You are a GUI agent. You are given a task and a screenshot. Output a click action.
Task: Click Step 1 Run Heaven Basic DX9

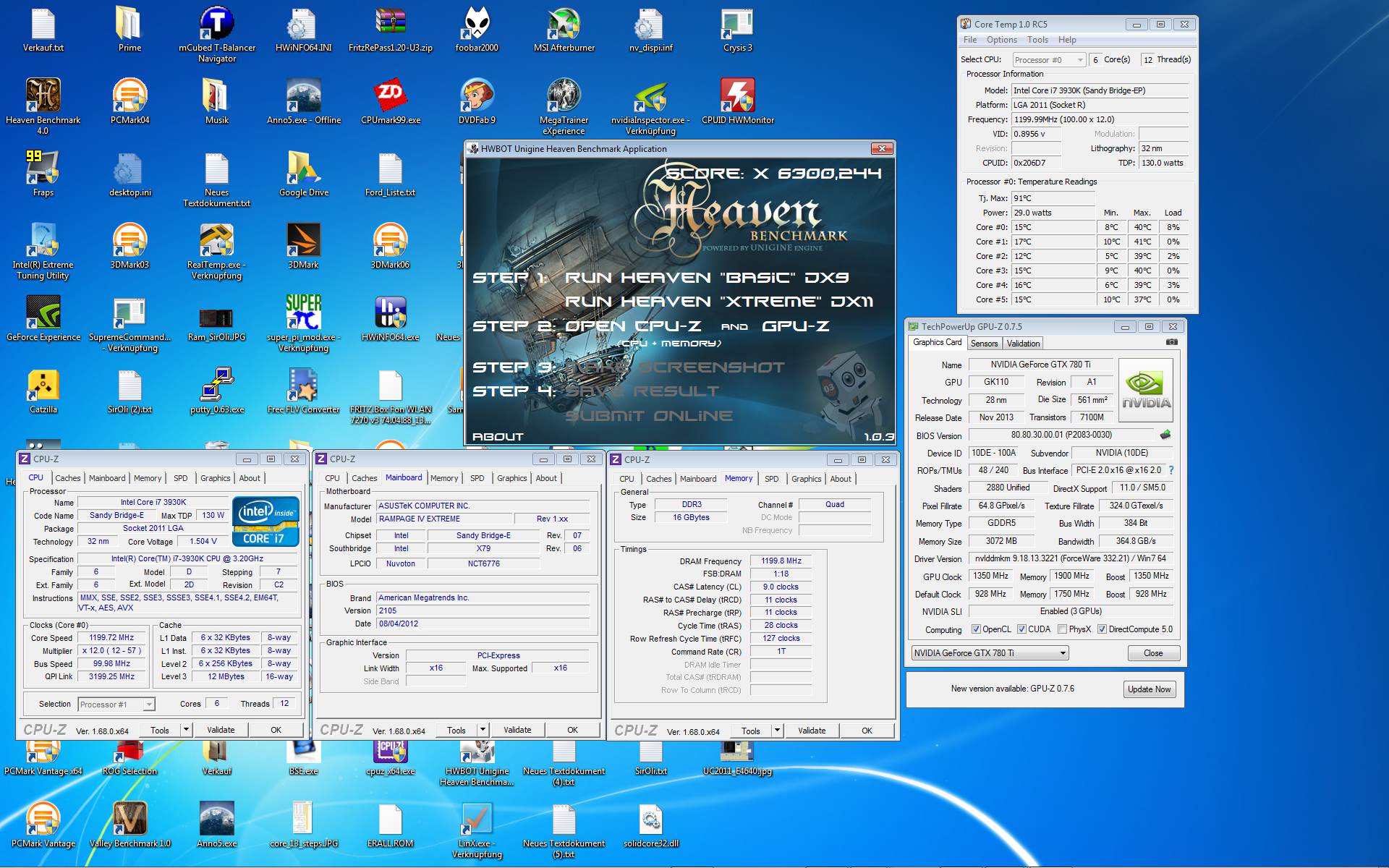pos(707,278)
